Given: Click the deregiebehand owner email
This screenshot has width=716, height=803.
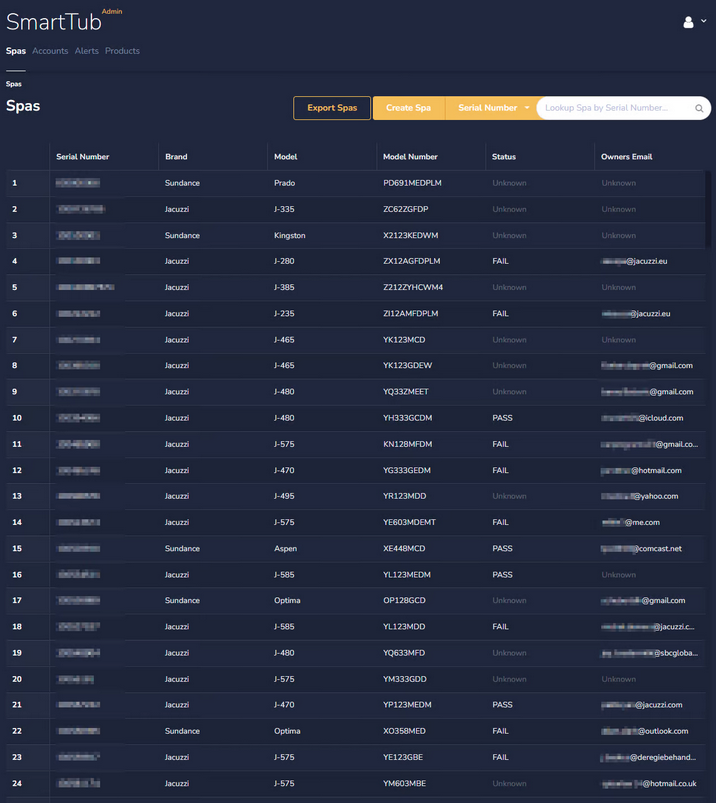Looking at the screenshot, I should coord(649,757).
